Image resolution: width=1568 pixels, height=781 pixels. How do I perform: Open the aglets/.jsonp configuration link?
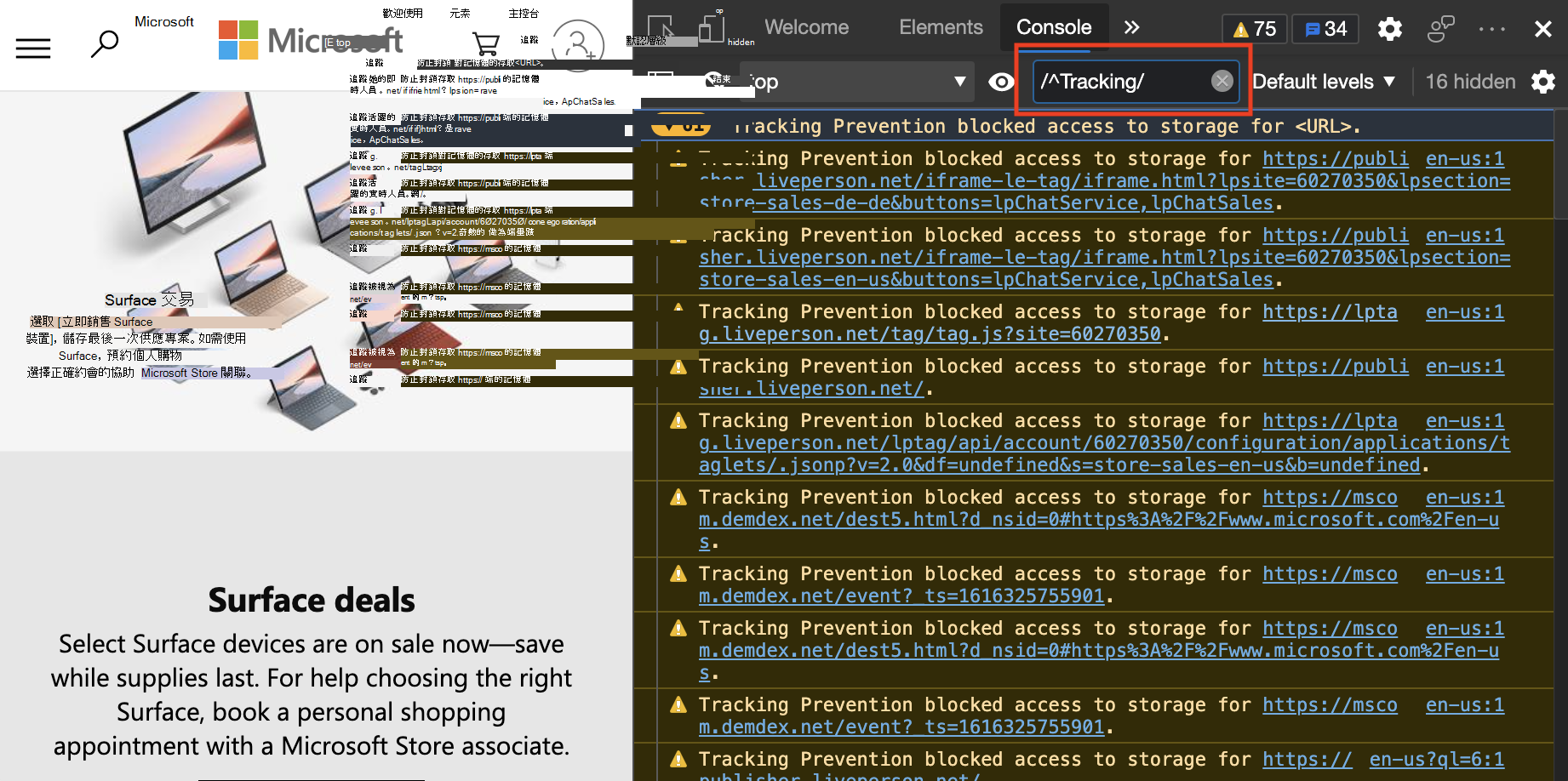click(x=1104, y=443)
